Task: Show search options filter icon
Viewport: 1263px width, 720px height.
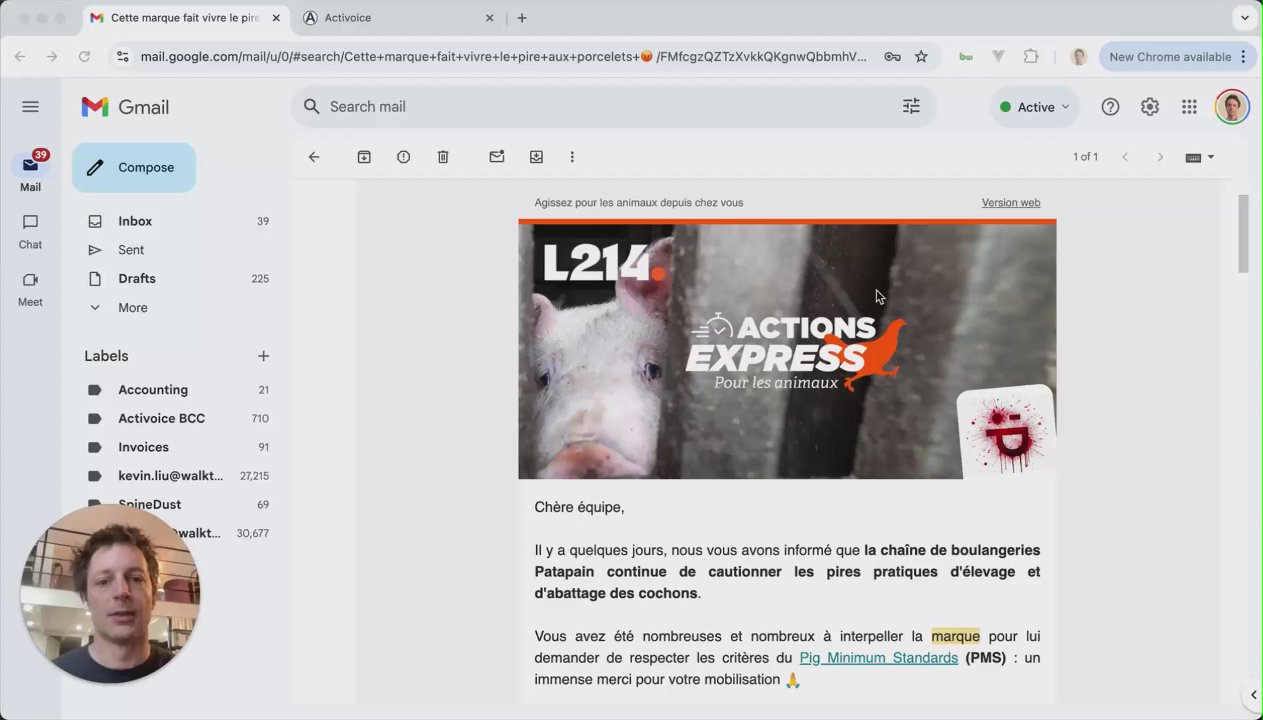Action: tap(911, 106)
